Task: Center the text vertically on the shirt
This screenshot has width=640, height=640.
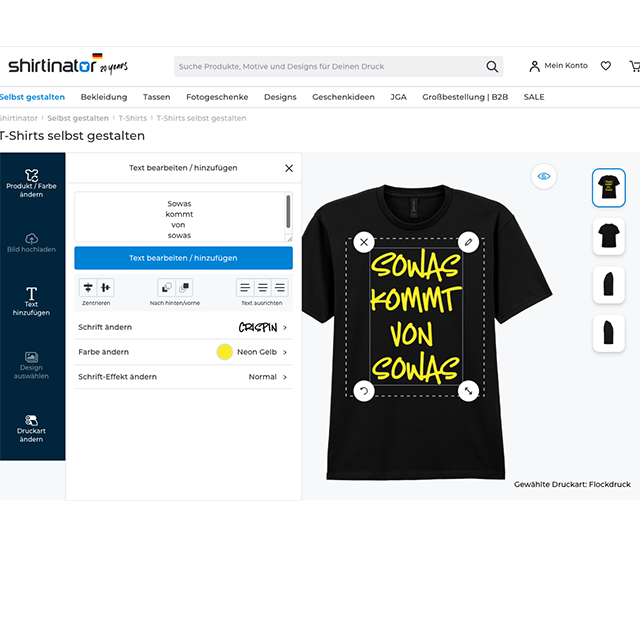Action: 88,288
